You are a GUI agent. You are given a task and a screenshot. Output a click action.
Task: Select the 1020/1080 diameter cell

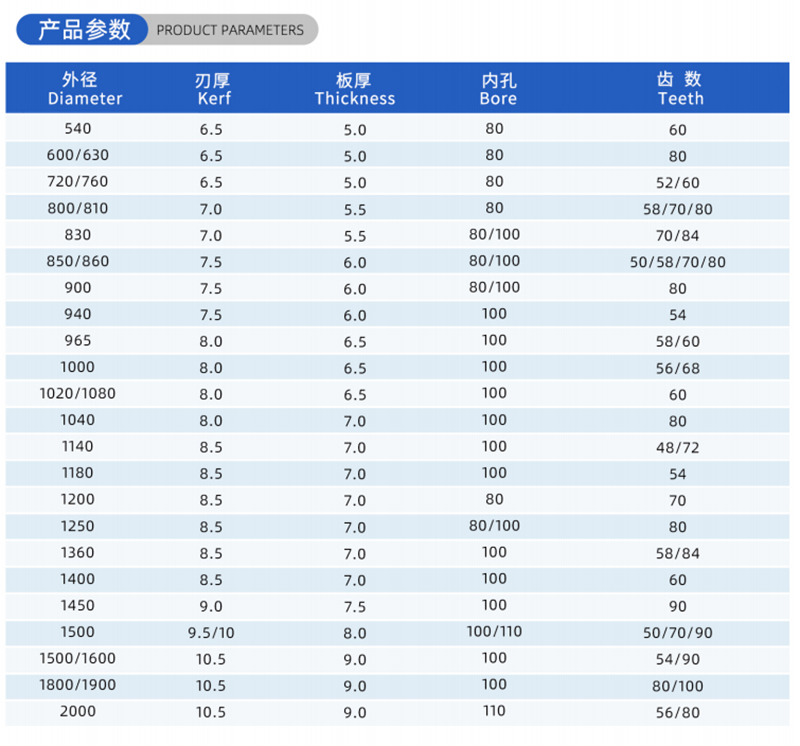coord(77,394)
